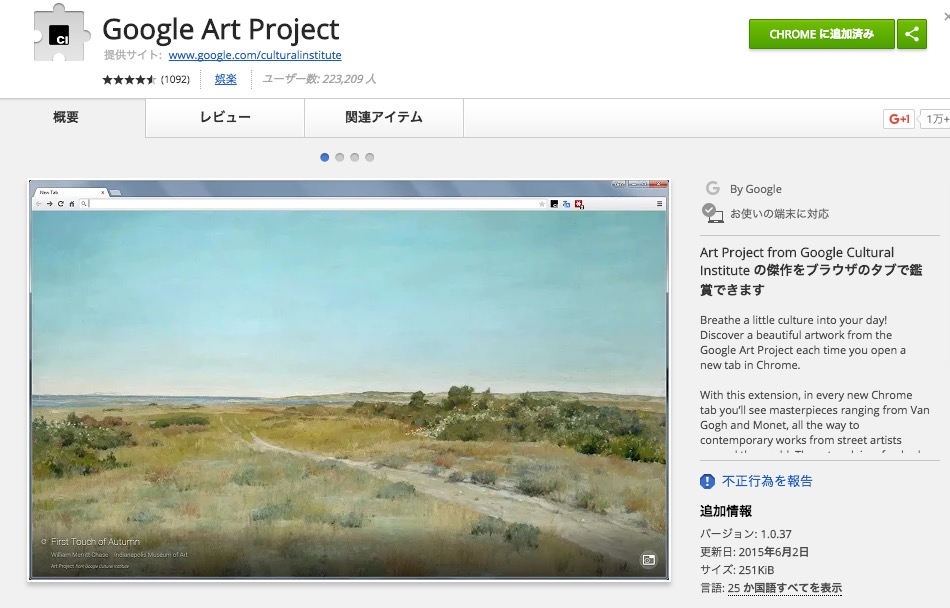Click the star rating (1092)
Screen dimensions: 950x608
pyautogui.click(x=145, y=79)
